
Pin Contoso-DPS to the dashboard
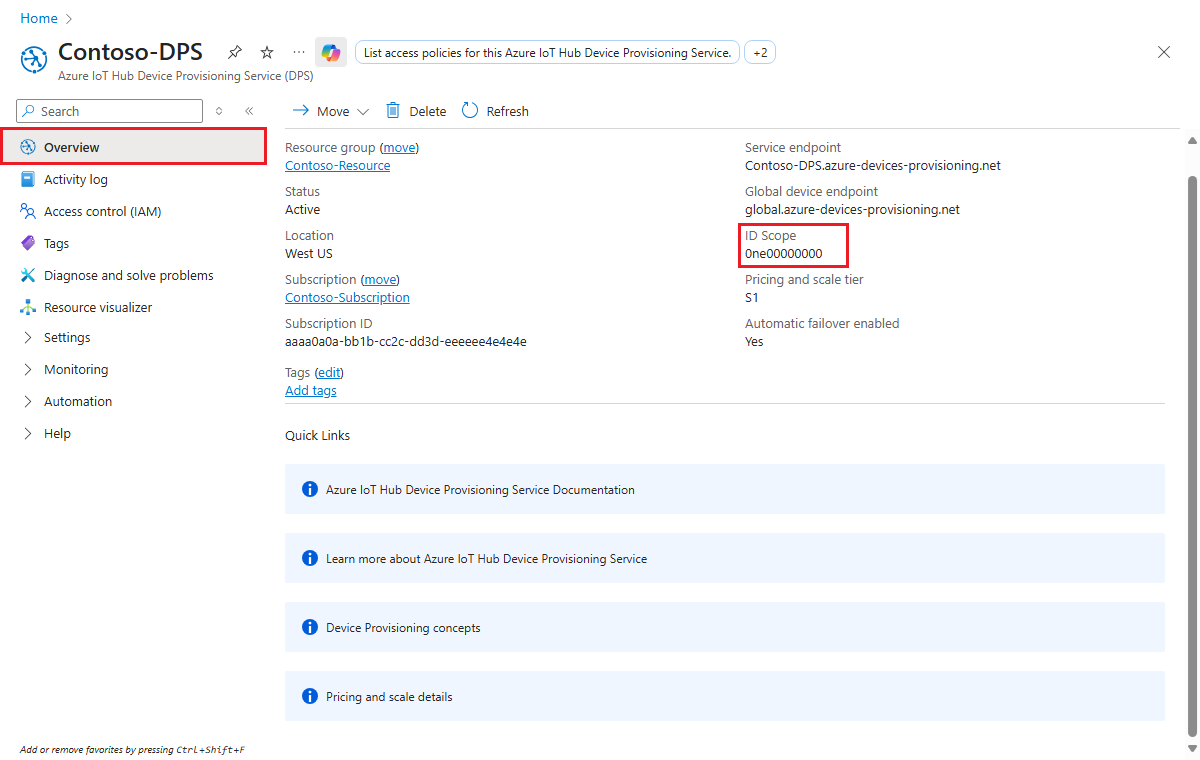(x=234, y=51)
